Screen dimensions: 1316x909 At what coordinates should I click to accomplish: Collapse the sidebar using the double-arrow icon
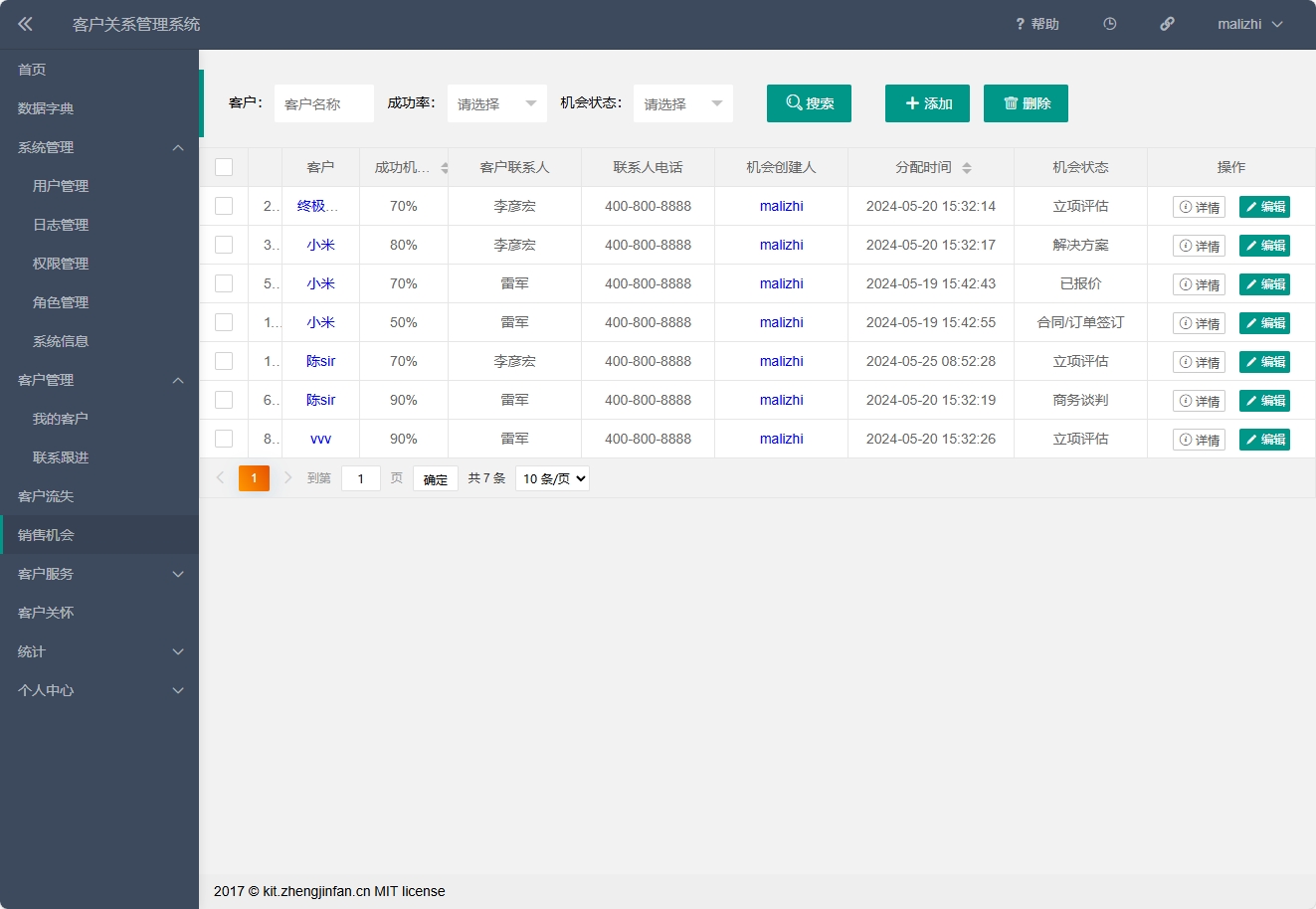click(25, 24)
